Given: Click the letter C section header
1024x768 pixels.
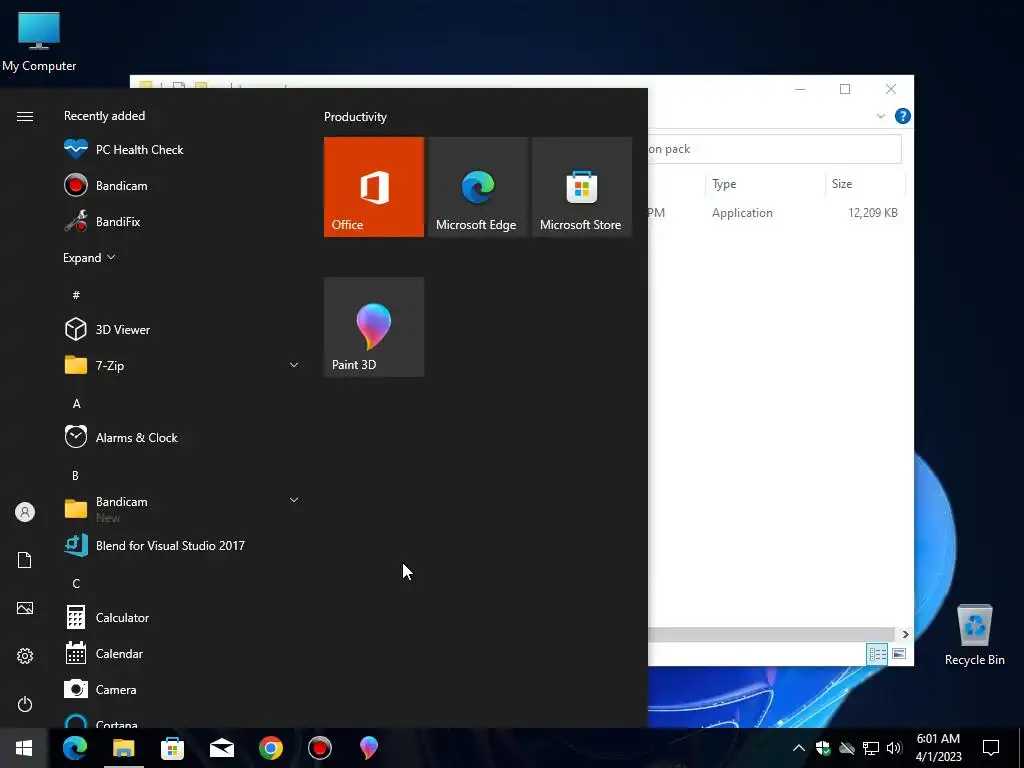Looking at the screenshot, I should (x=76, y=584).
